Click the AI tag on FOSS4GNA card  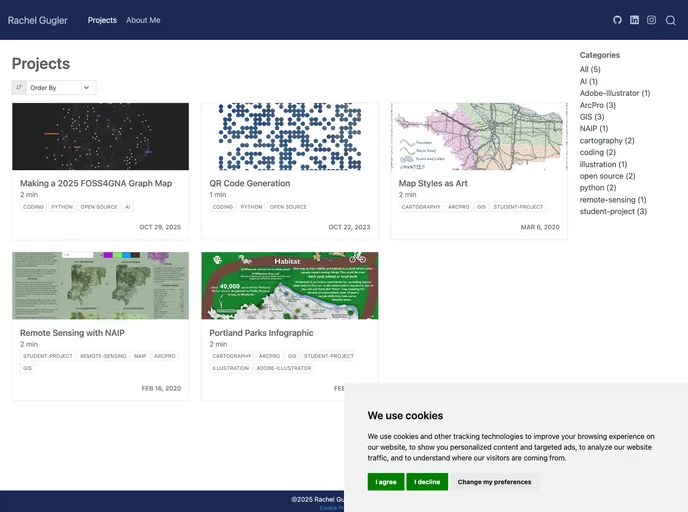127,207
